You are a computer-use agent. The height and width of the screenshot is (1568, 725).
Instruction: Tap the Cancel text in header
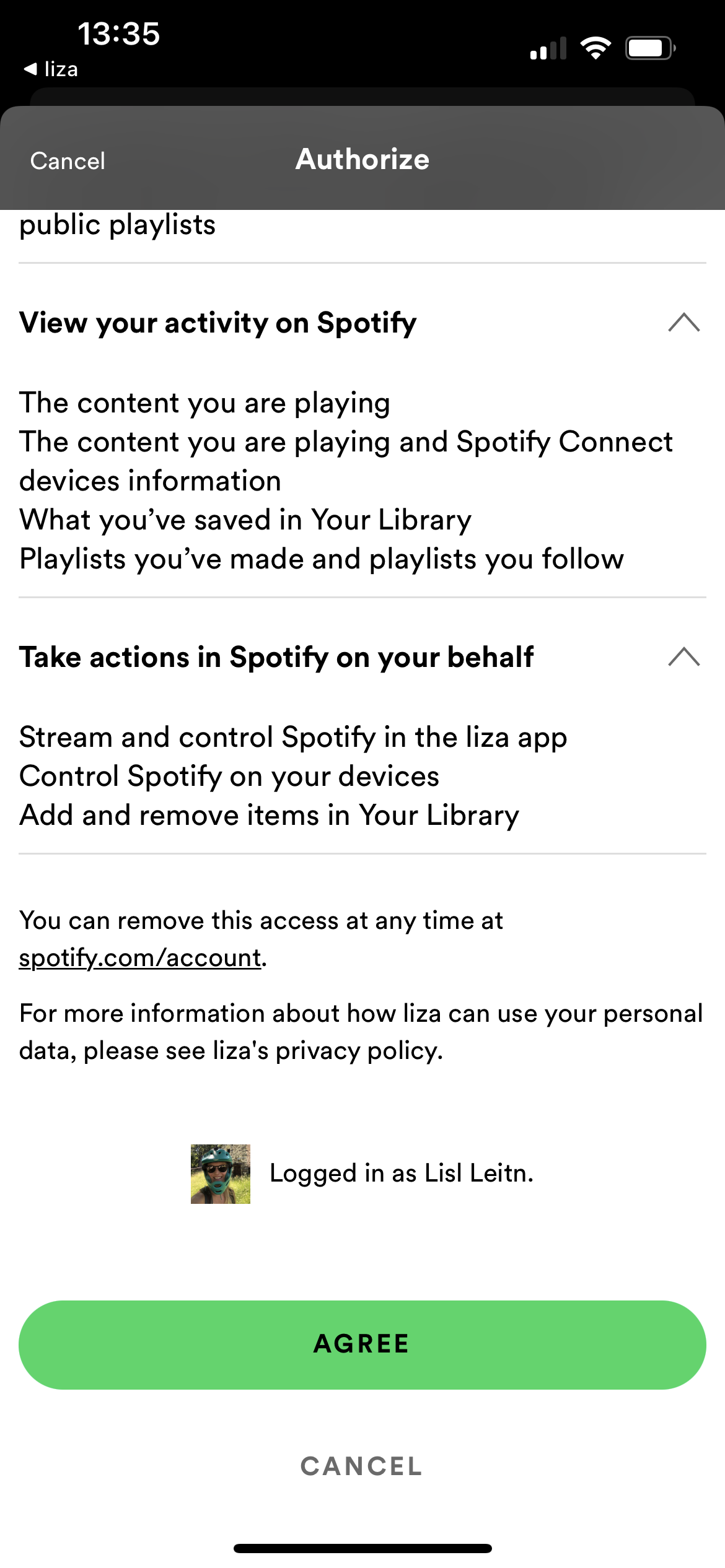(x=68, y=161)
